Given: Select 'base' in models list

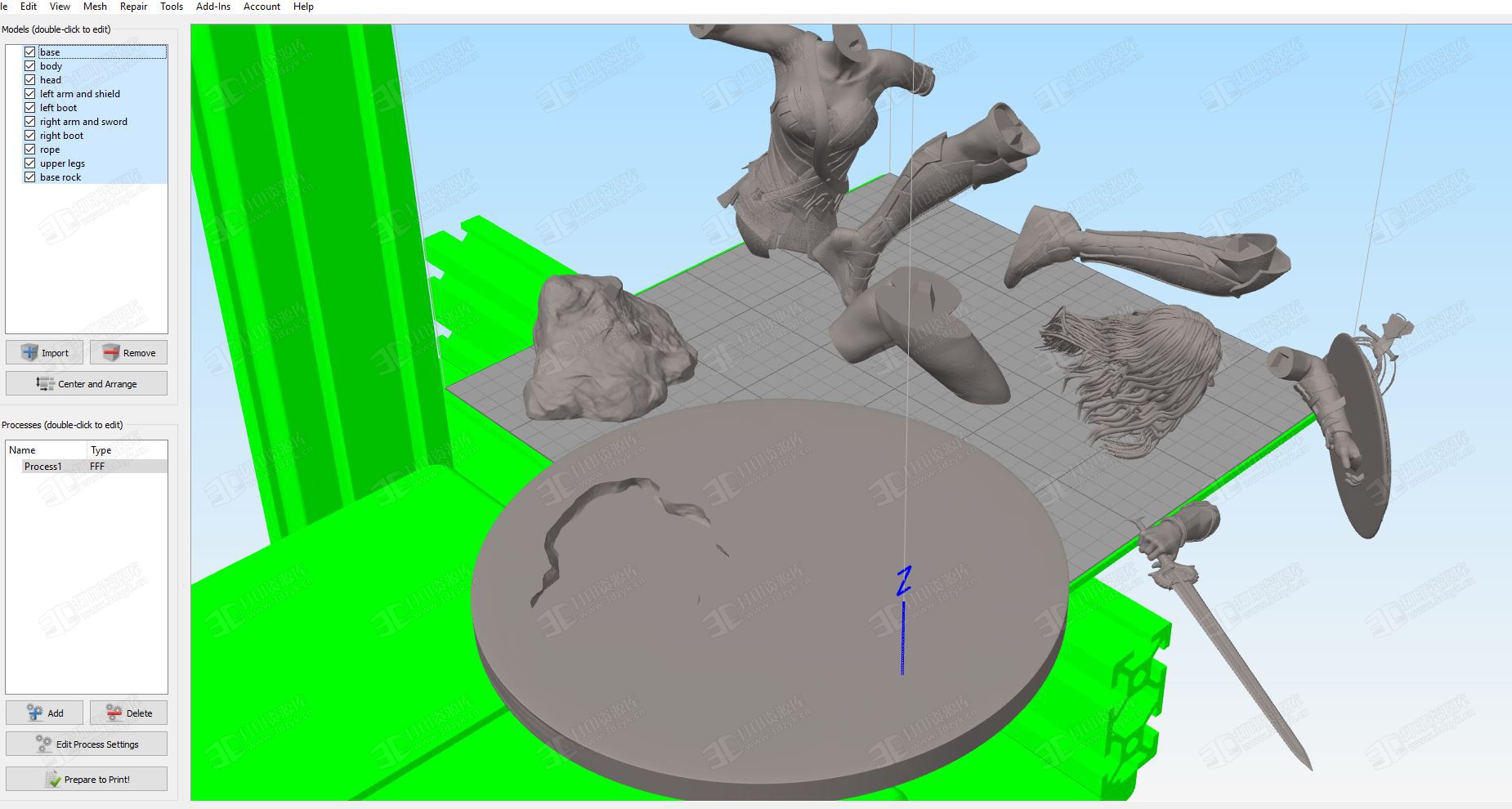Looking at the screenshot, I should pos(50,51).
